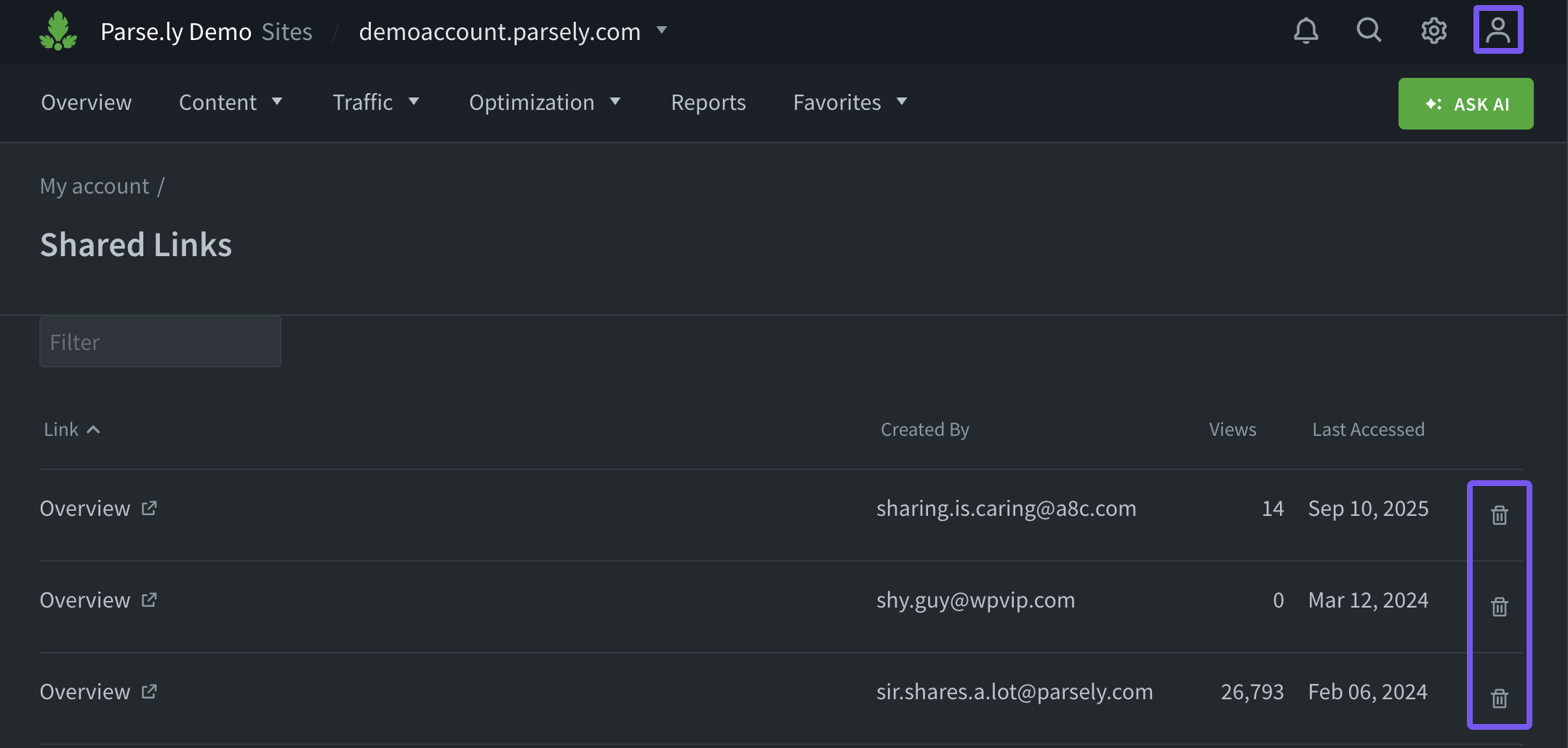Follow the My account breadcrumb link

[95, 186]
